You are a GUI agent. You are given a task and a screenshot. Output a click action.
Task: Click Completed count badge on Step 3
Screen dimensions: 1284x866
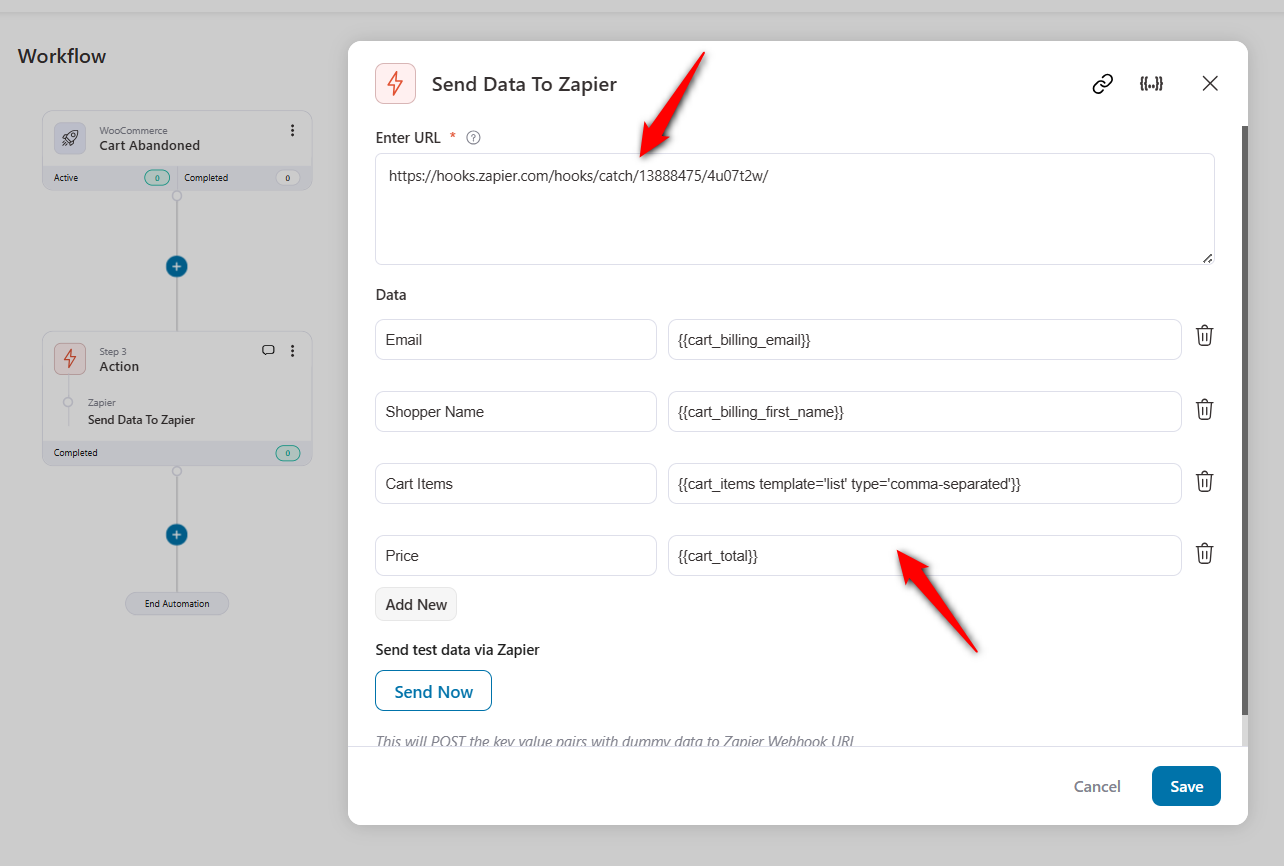pos(288,453)
